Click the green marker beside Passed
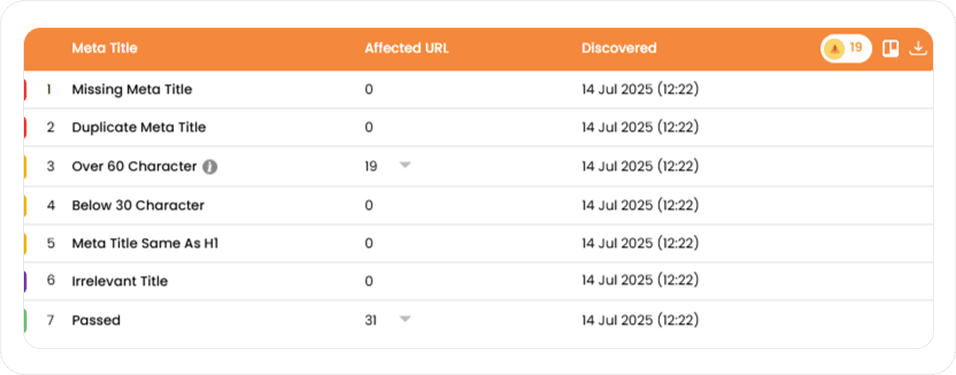This screenshot has width=956, height=375. click(26, 320)
